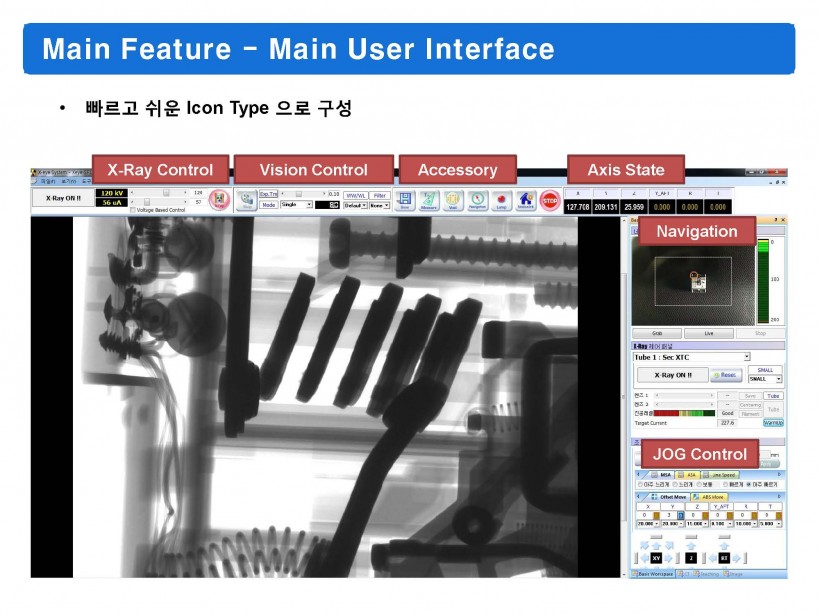
Task: Open the X column 20.000 step dropdown
Action: coord(647,523)
